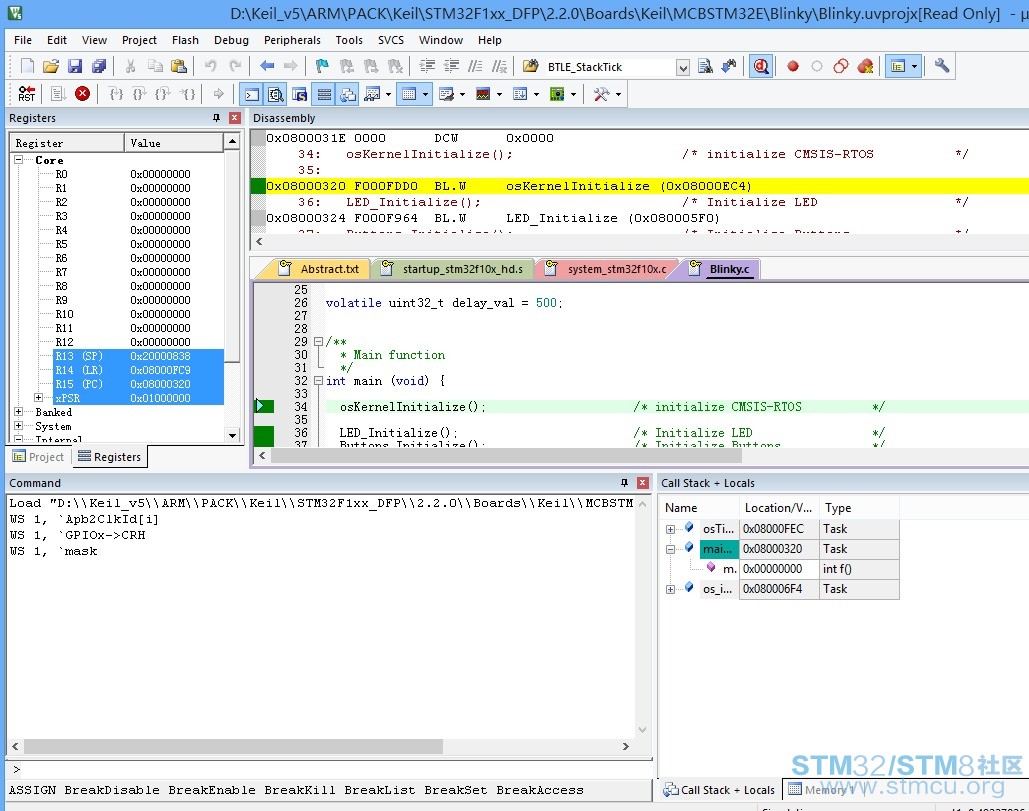The height and width of the screenshot is (811, 1029).
Task: Insert a bookmark with the flag icon
Action: (x=322, y=66)
